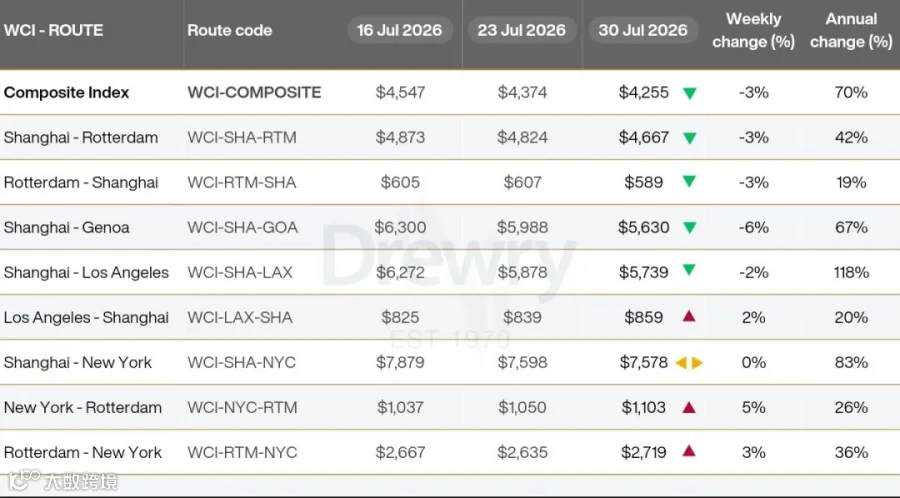Click the Weekly change (%) column header

pyautogui.click(x=753, y=30)
